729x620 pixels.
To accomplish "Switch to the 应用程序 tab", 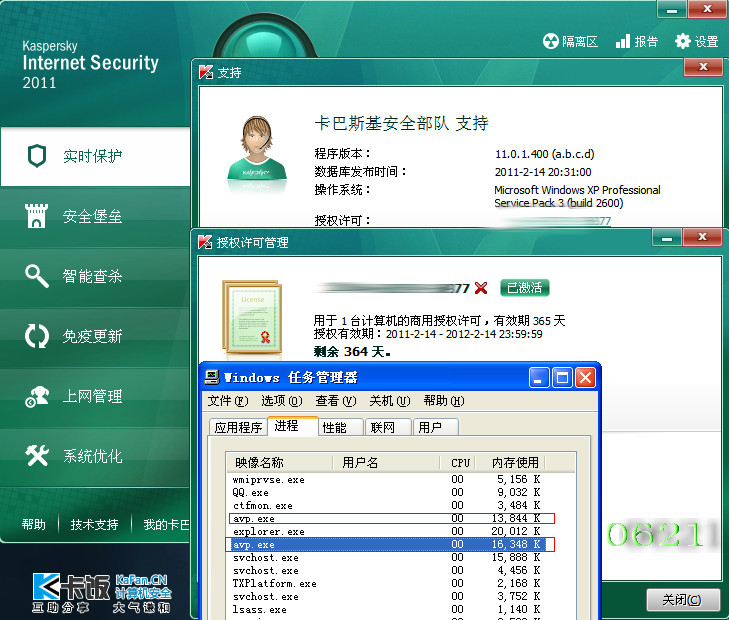I will pos(239,427).
